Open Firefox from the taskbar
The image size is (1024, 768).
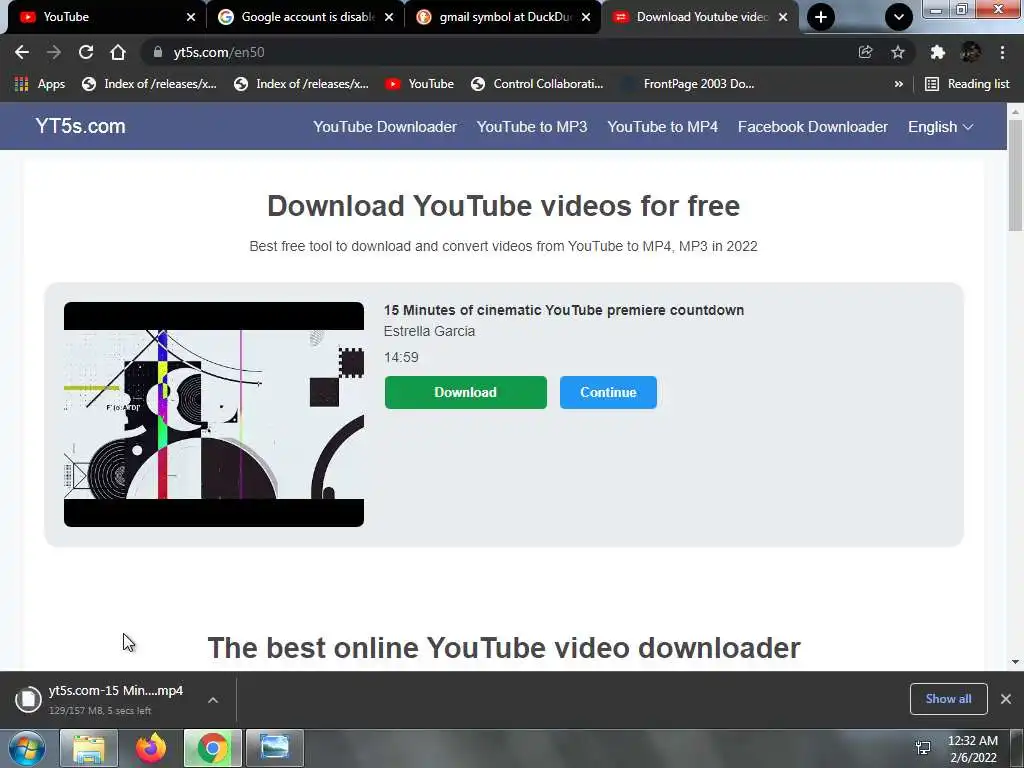click(151, 748)
